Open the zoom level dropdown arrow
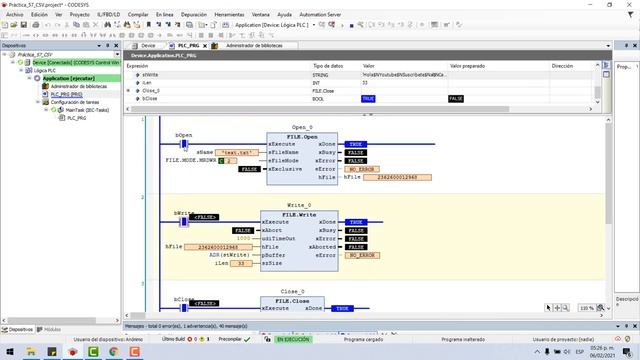This screenshot has width=640, height=360. coord(609,308)
